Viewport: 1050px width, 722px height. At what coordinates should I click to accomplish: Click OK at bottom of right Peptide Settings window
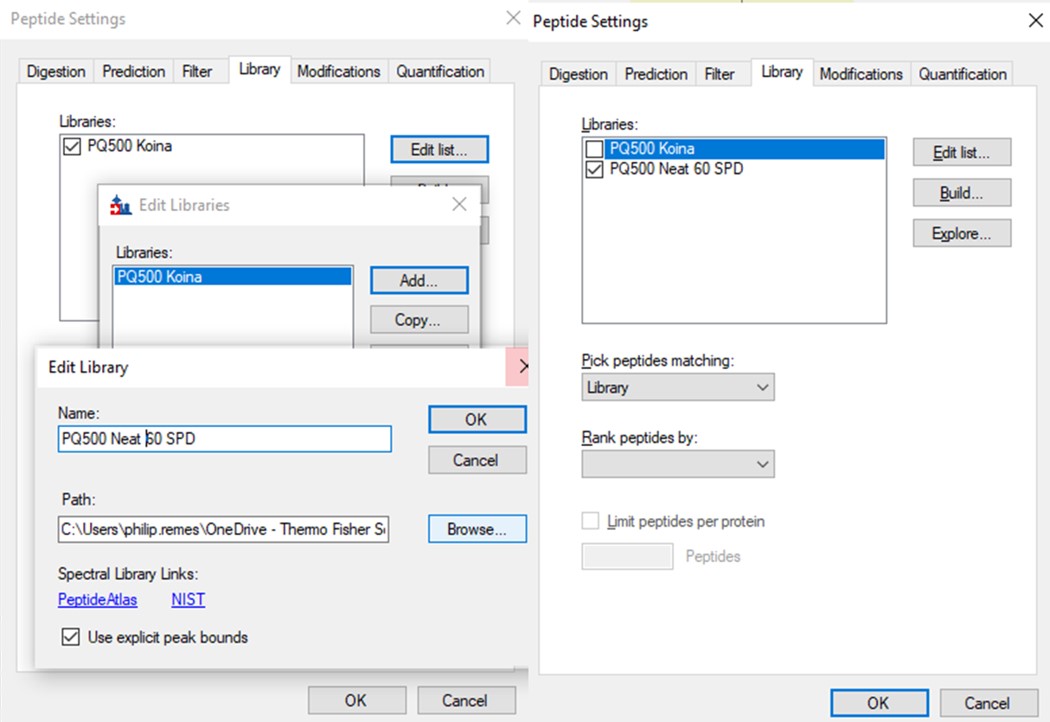pyautogui.click(x=879, y=703)
